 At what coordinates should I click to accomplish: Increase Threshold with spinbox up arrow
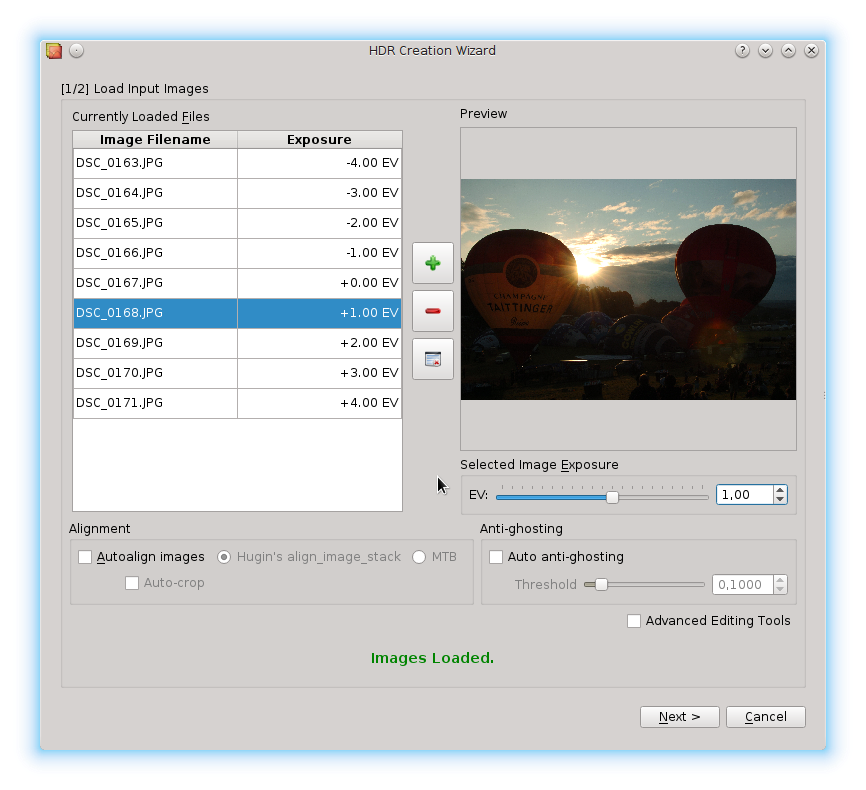click(780, 580)
